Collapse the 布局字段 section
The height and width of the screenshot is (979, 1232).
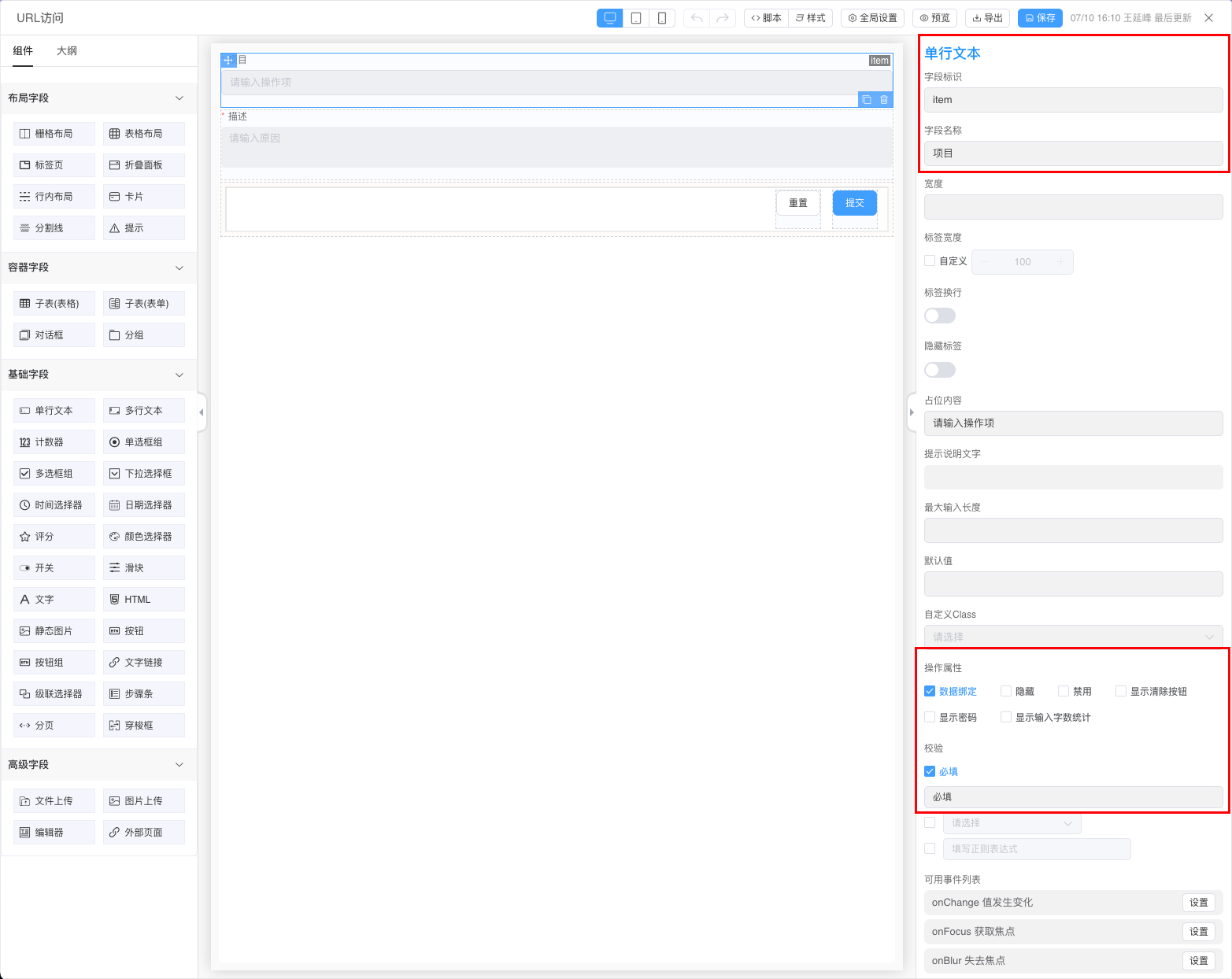coord(179,98)
